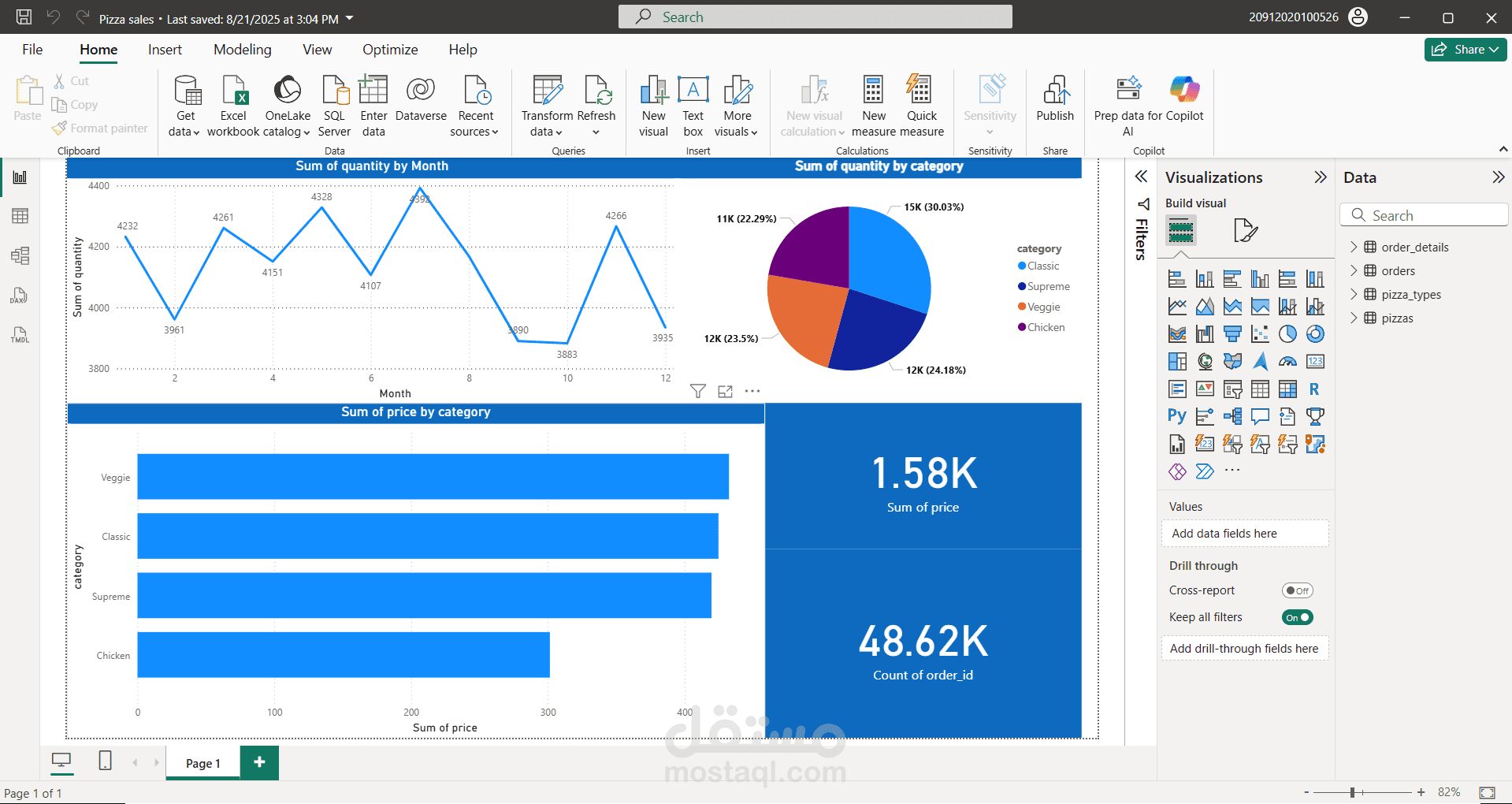1512x804 pixels.
Task: Select the scatter chart visual icon
Action: [x=1260, y=334]
